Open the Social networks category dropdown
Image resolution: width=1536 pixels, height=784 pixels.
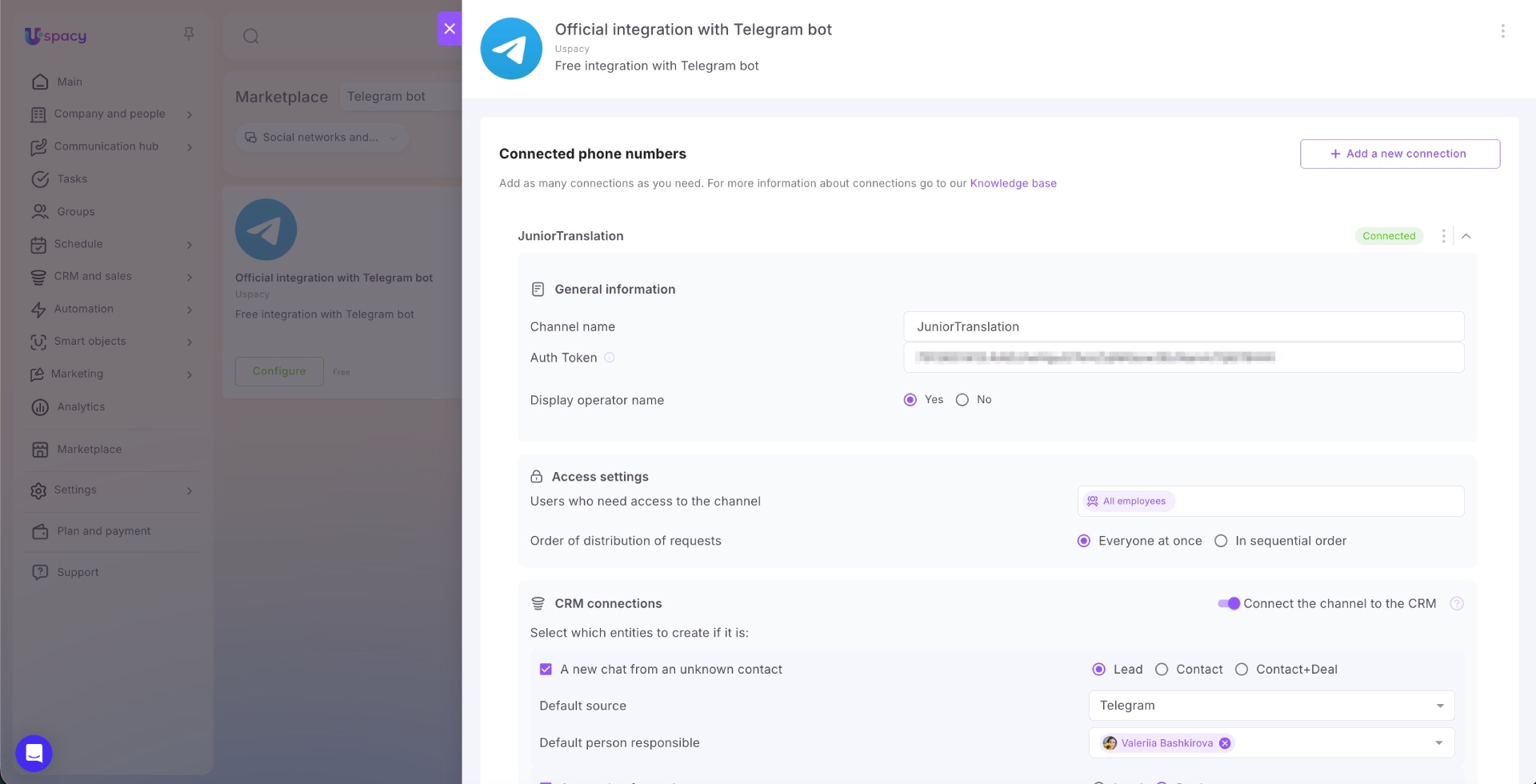pyautogui.click(x=321, y=138)
